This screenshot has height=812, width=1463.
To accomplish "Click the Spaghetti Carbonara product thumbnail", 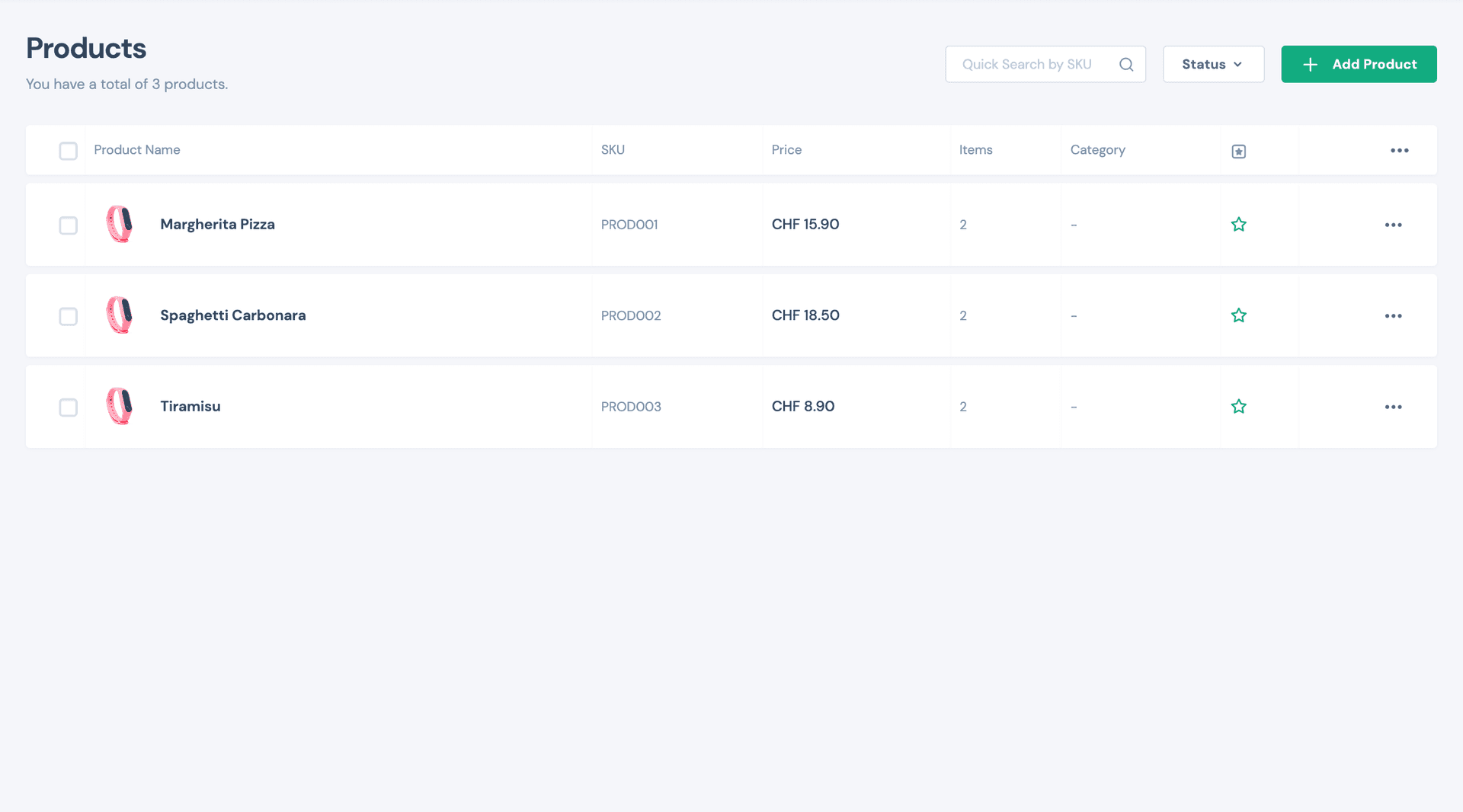I will coord(120,315).
